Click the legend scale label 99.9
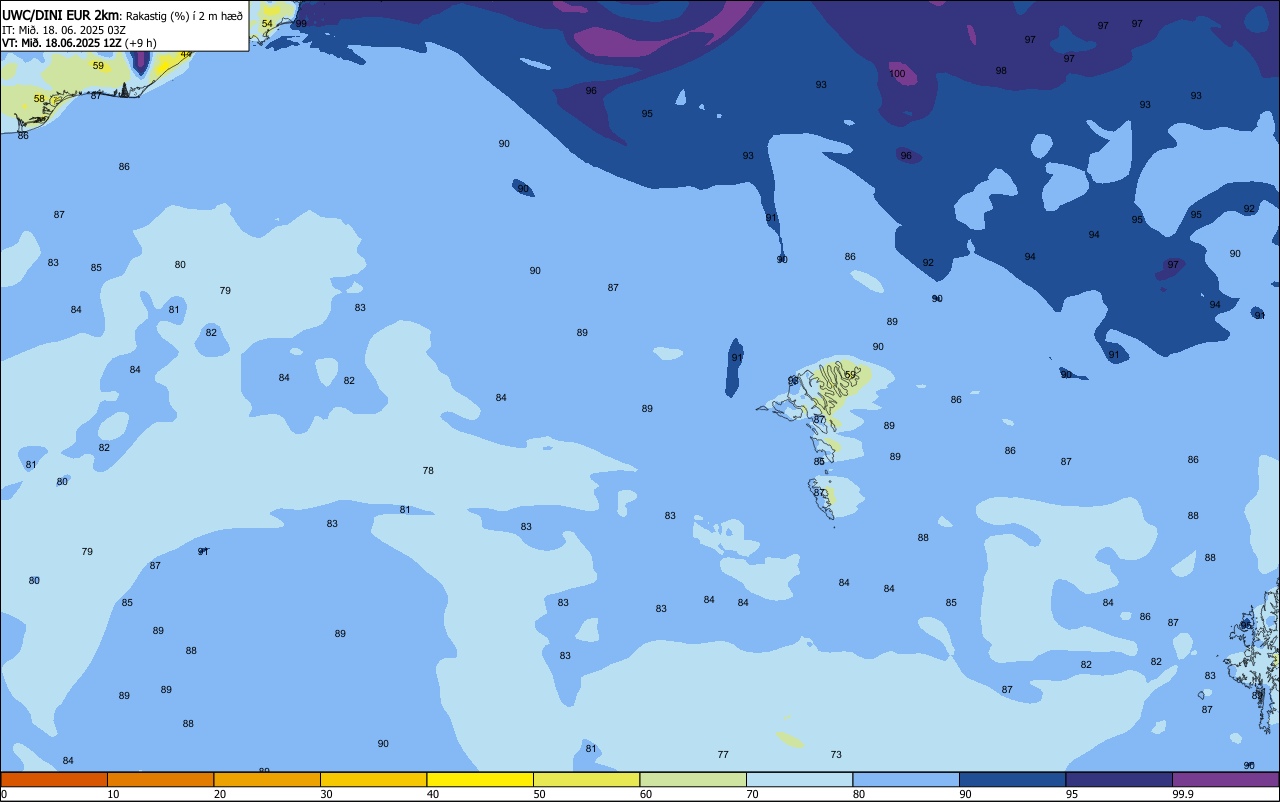This screenshot has width=1280, height=802. click(1182, 794)
